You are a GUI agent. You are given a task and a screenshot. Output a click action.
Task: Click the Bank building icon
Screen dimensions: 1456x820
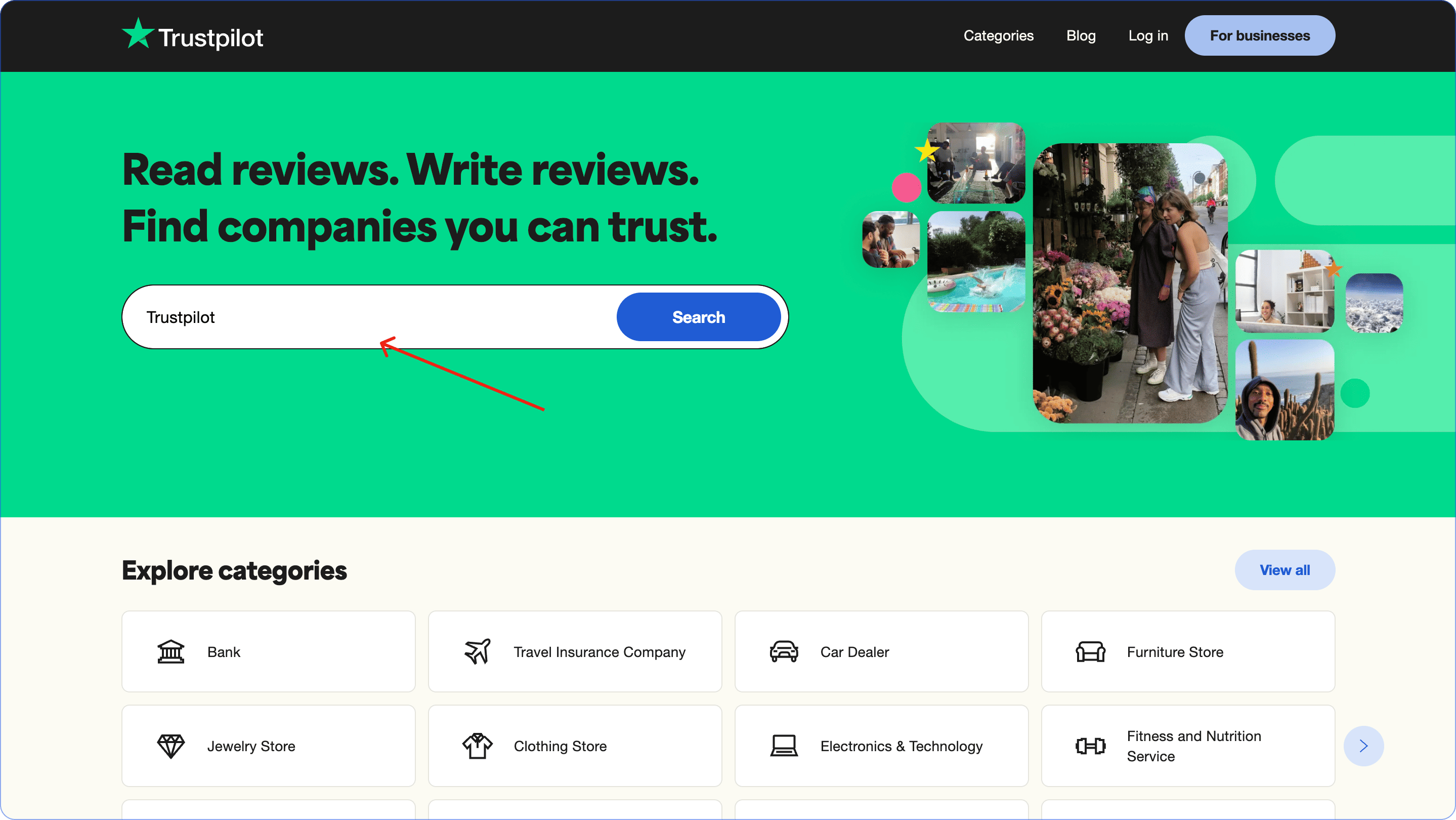pos(170,651)
